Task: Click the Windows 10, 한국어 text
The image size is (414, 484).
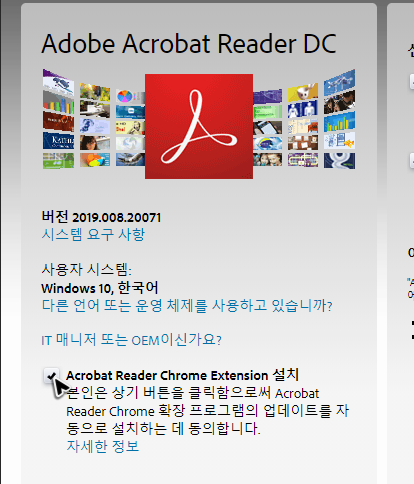Action: point(100,288)
